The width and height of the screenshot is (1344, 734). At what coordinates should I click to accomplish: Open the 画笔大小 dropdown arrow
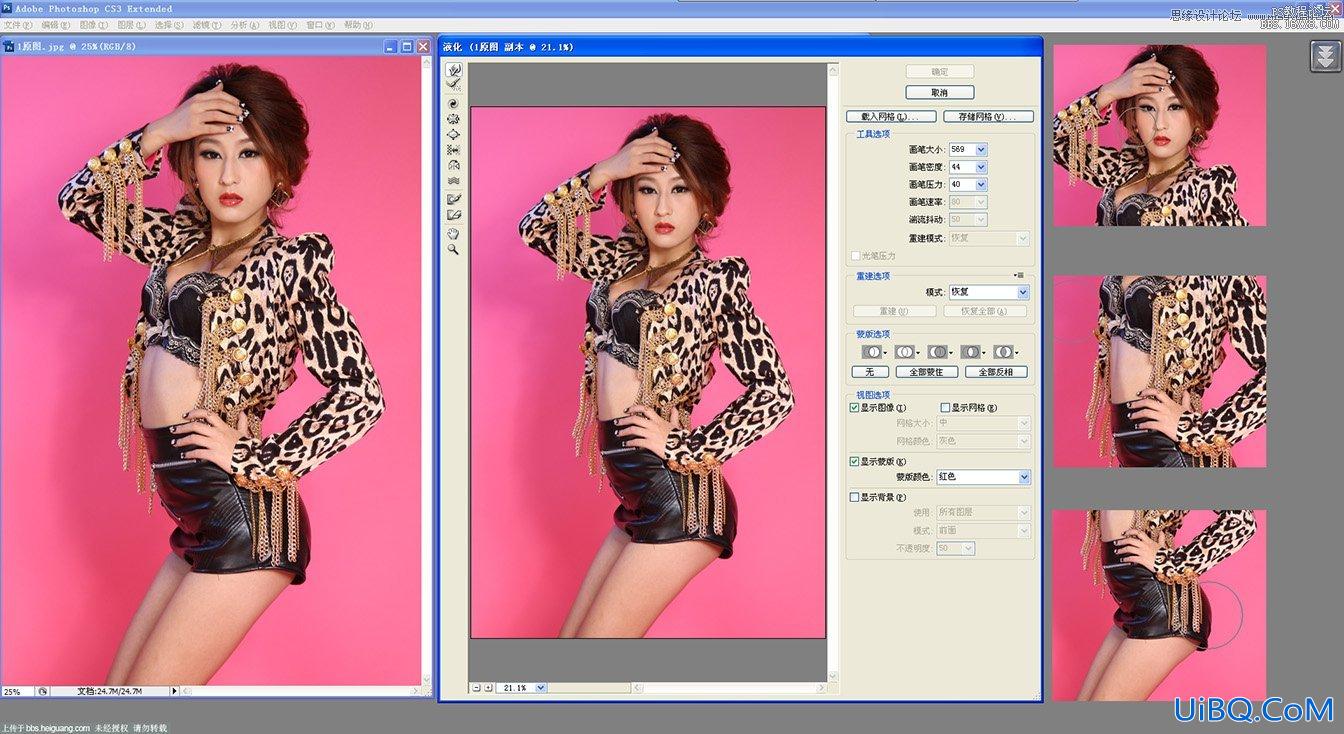pyautogui.click(x=981, y=150)
